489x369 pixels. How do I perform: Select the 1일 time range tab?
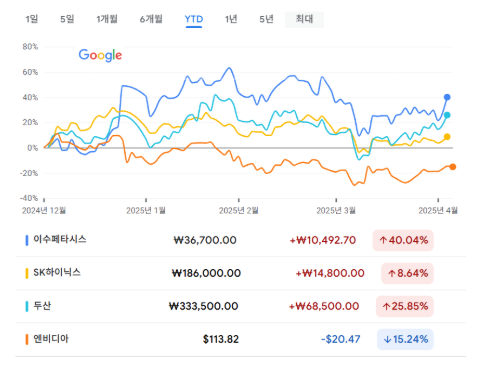[x=32, y=19]
